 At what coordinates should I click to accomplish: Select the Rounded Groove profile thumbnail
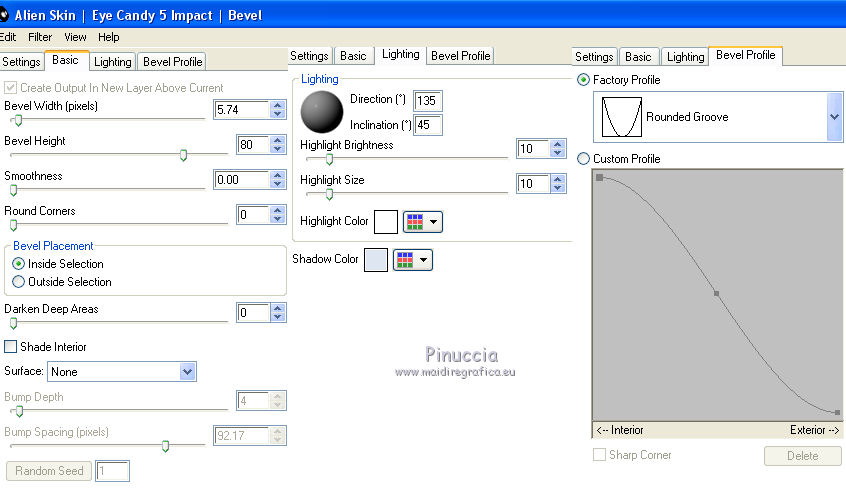622,117
